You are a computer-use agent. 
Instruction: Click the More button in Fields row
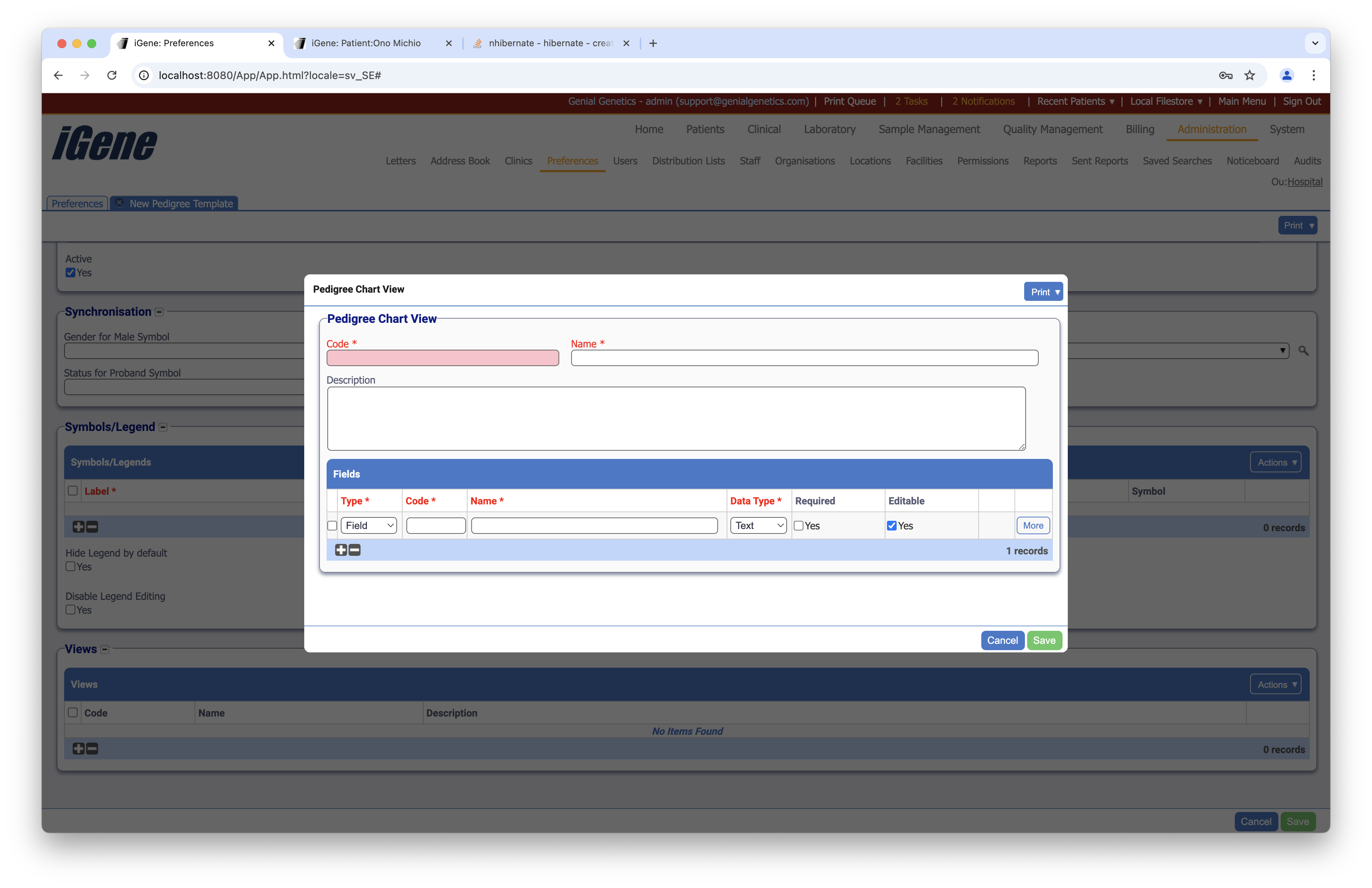point(1032,526)
